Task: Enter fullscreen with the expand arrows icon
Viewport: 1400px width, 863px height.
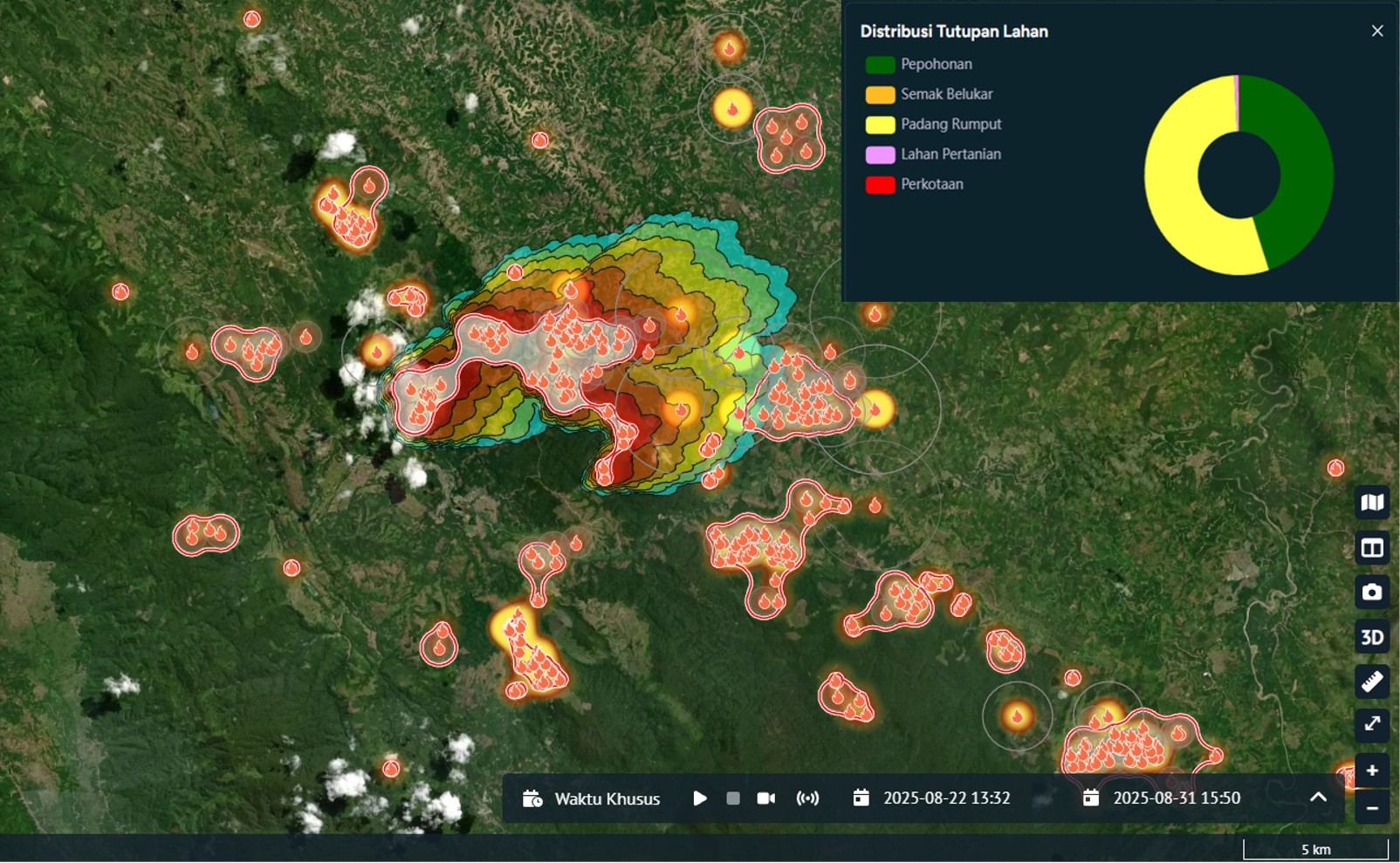Action: [1372, 724]
